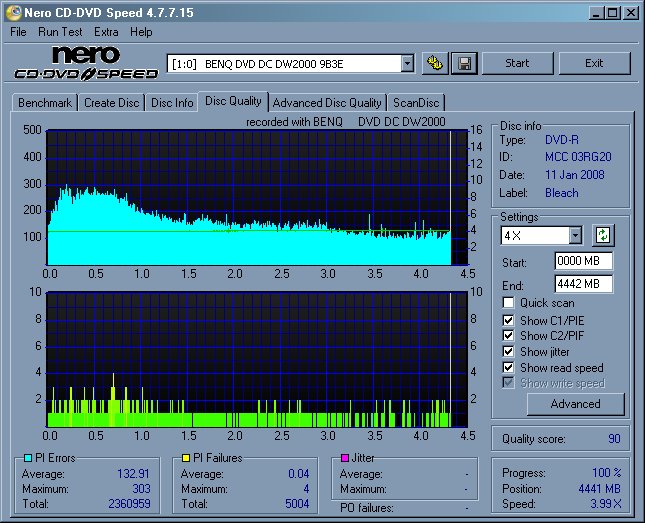This screenshot has height=523, width=645.
Task: Click the Progress value 100 %
Action: [x=606, y=472]
